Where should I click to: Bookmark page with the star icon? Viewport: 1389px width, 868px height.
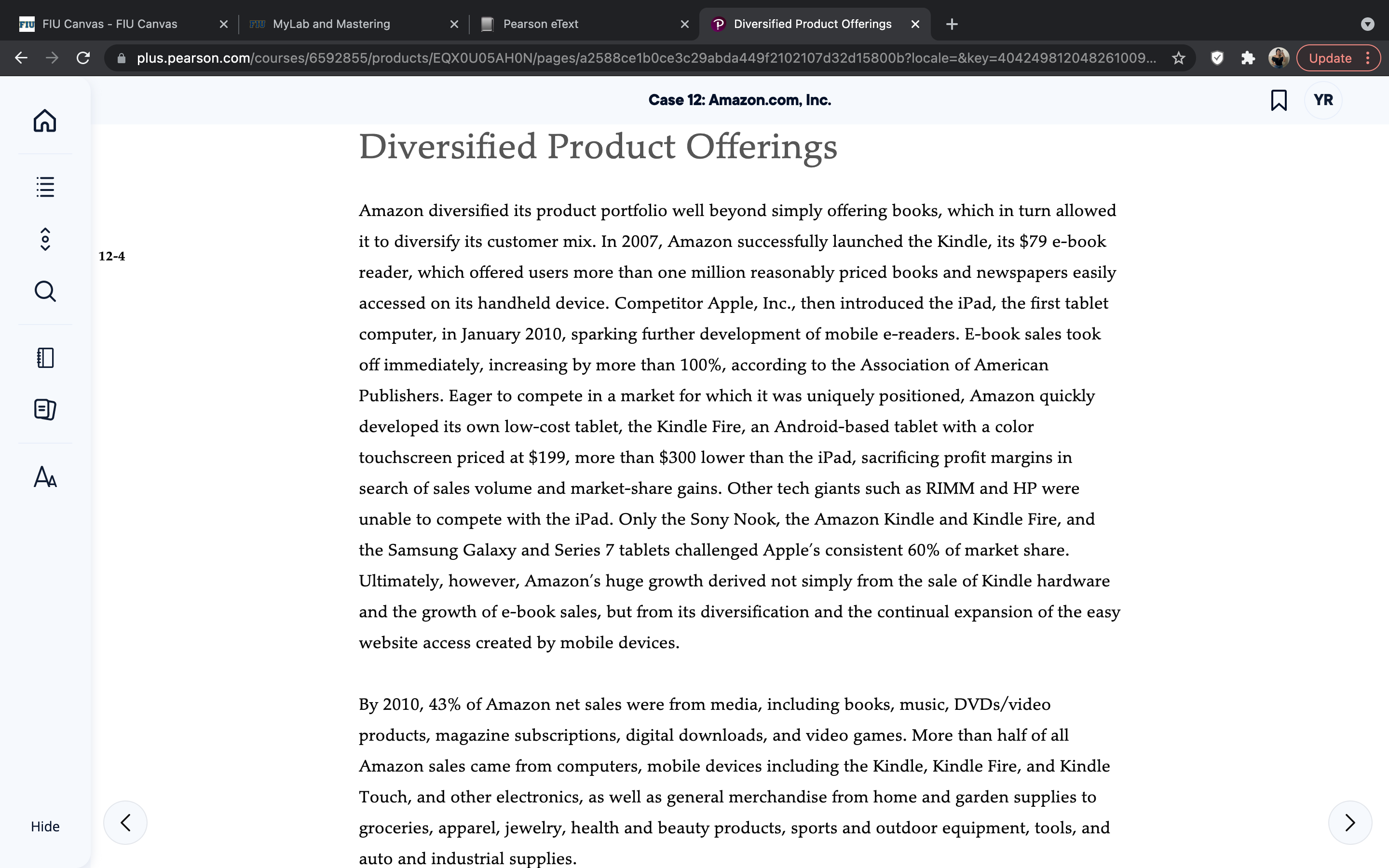coord(1178,58)
